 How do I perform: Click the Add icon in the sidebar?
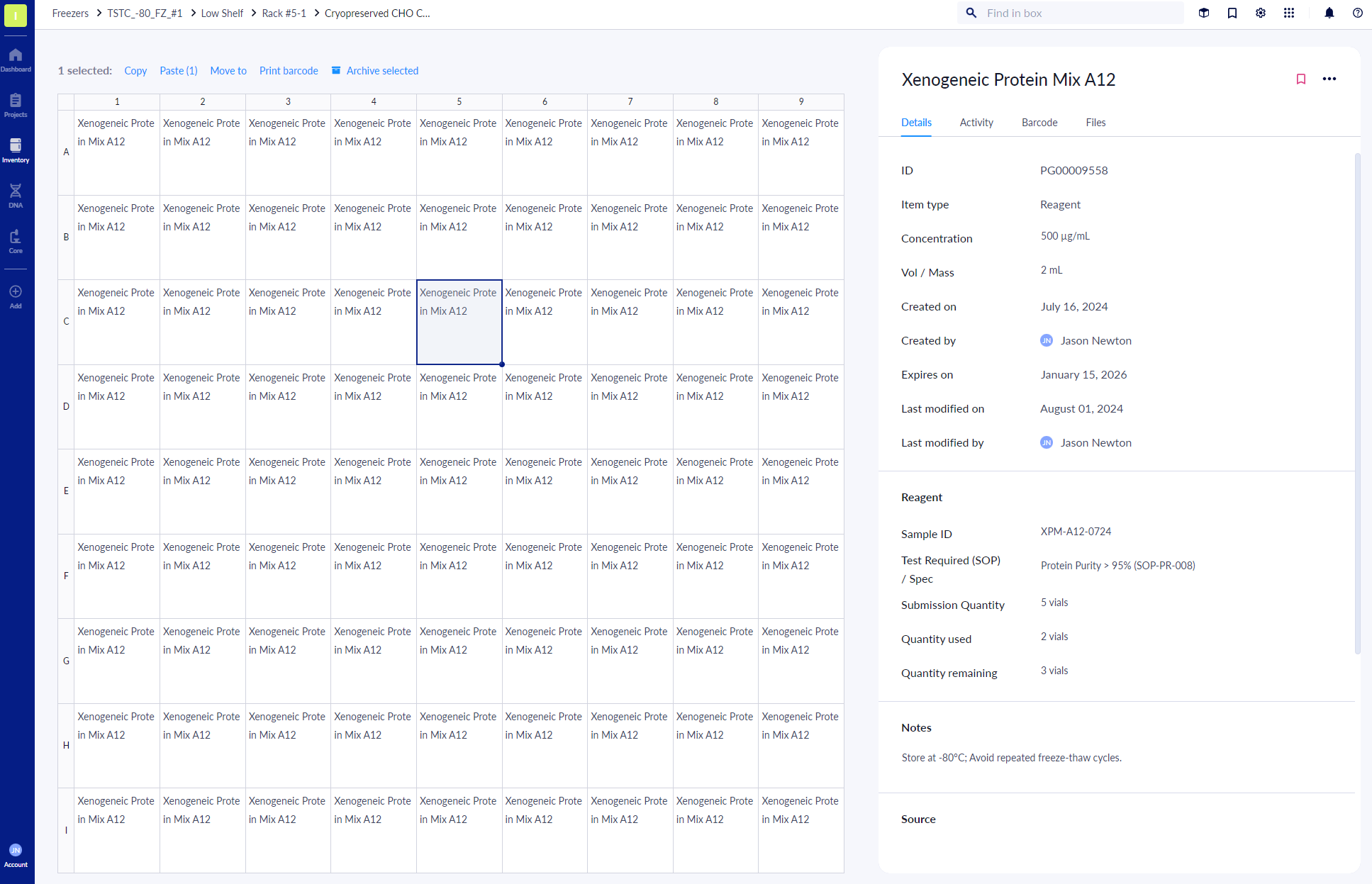[16, 292]
